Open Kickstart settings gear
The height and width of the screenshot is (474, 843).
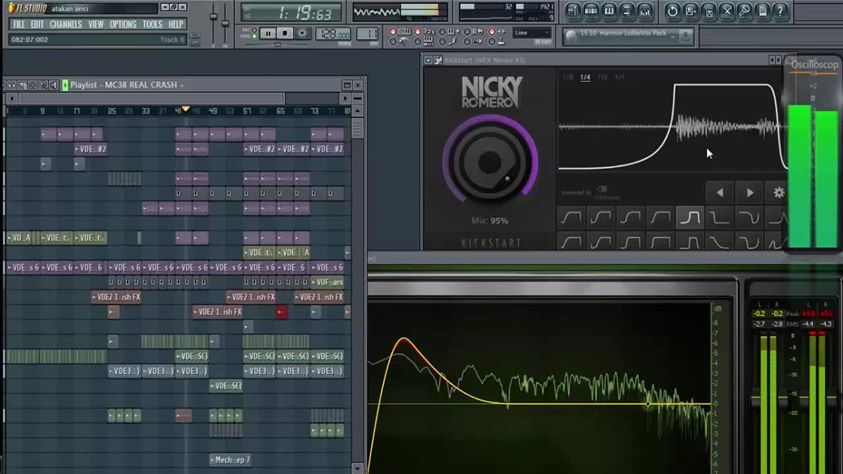click(778, 192)
